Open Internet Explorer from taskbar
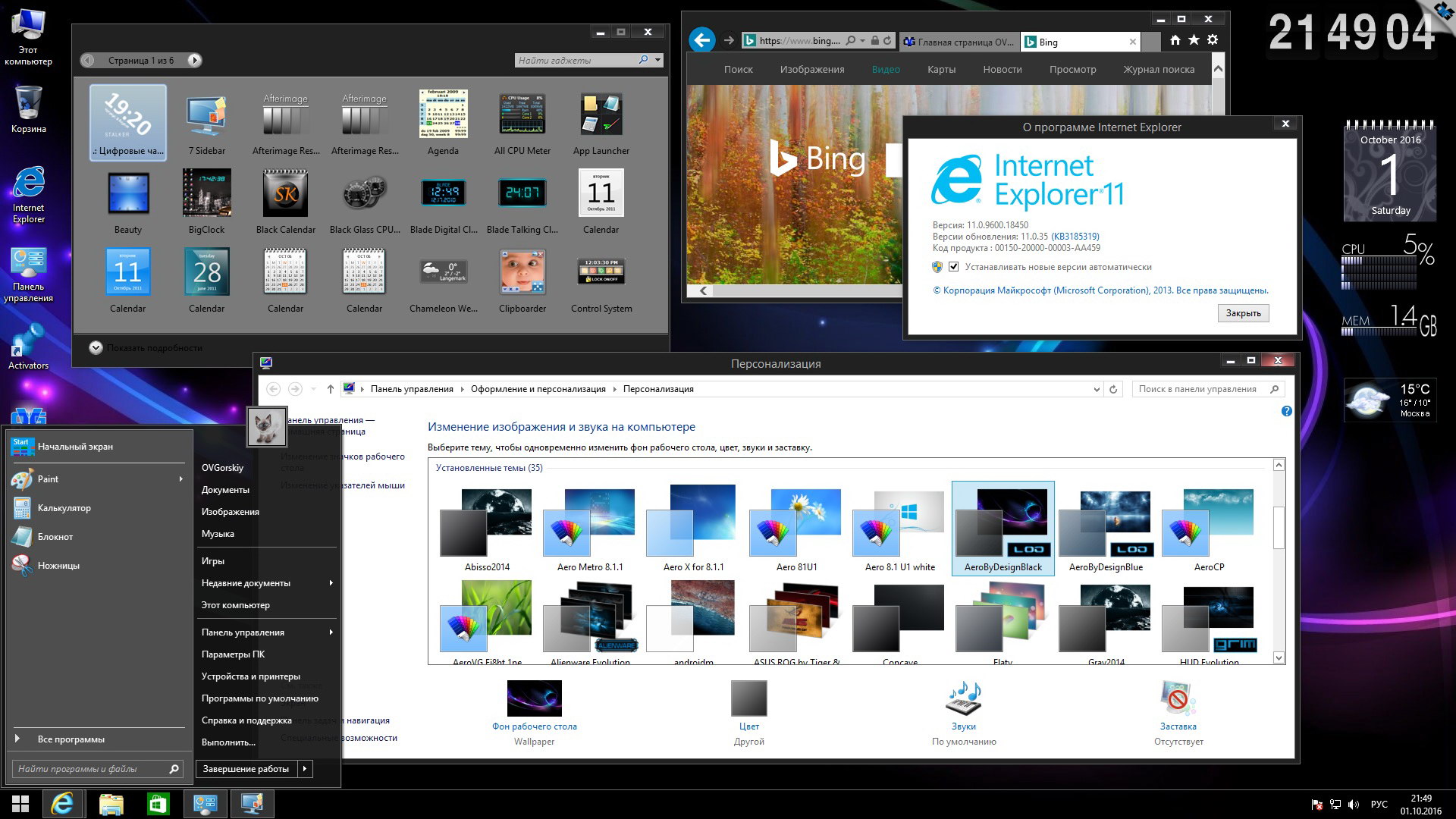Screen dimensions: 1456x819 62,804
